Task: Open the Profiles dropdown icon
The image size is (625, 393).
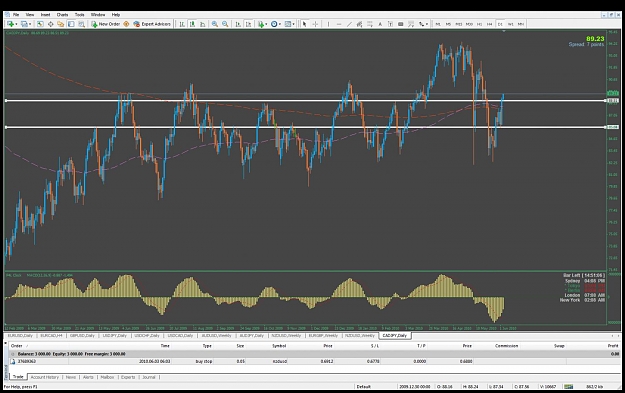Action: point(26,24)
